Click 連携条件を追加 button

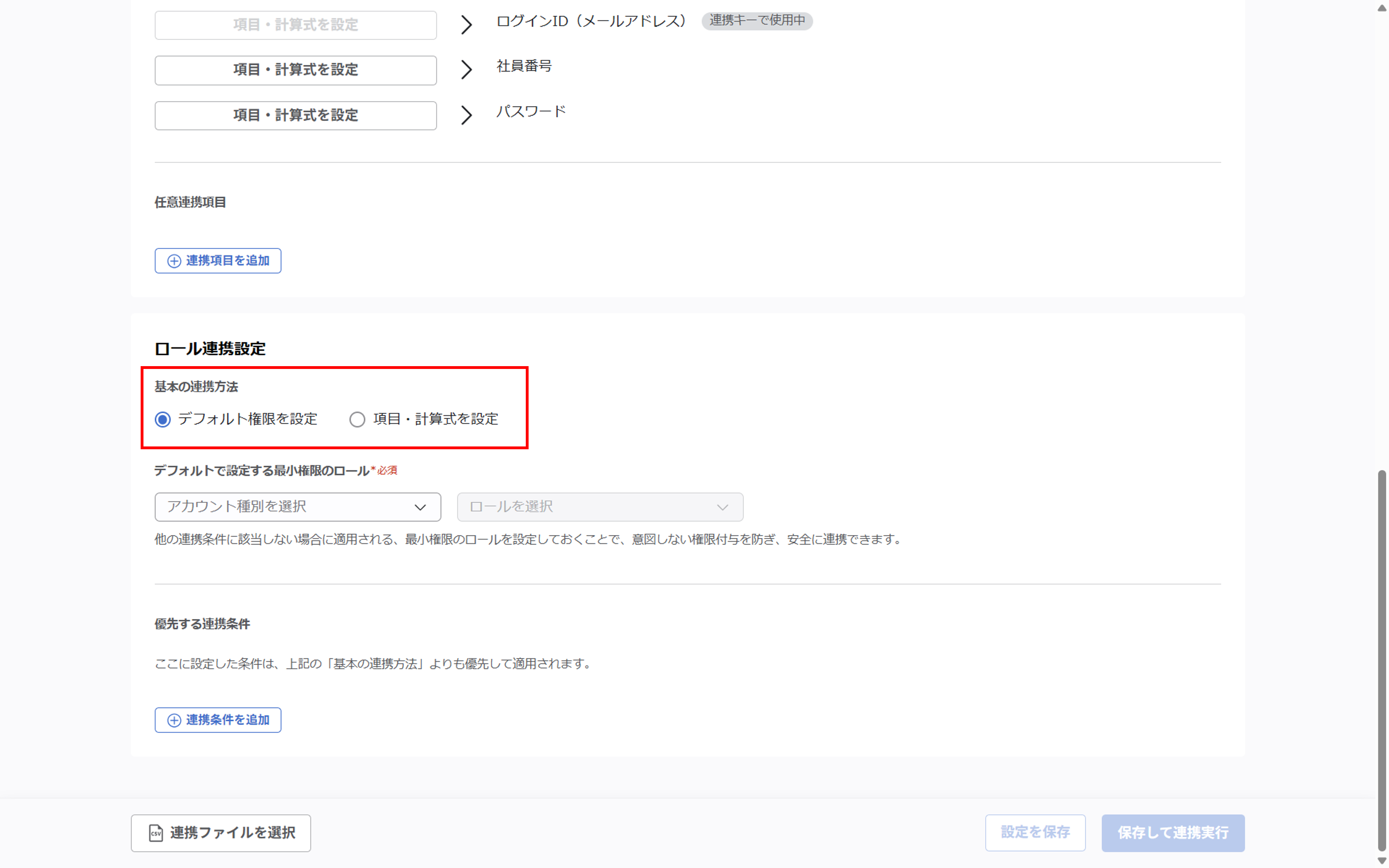click(x=217, y=720)
